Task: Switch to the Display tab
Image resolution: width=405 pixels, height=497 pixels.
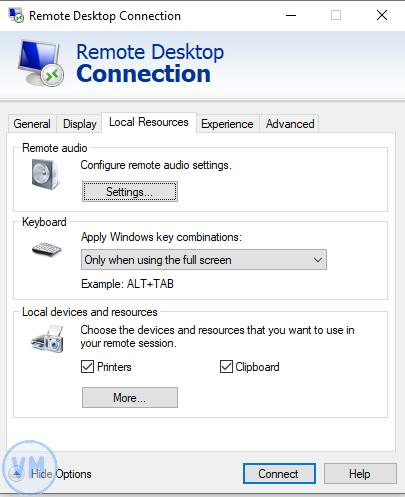Action: [x=80, y=124]
